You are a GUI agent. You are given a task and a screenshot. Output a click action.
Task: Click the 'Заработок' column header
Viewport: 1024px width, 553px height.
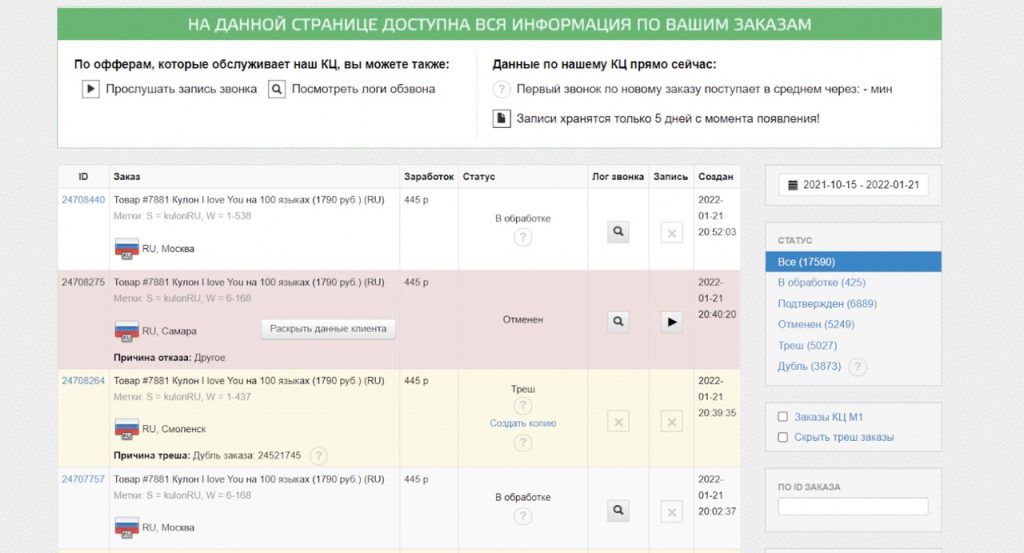[428, 177]
